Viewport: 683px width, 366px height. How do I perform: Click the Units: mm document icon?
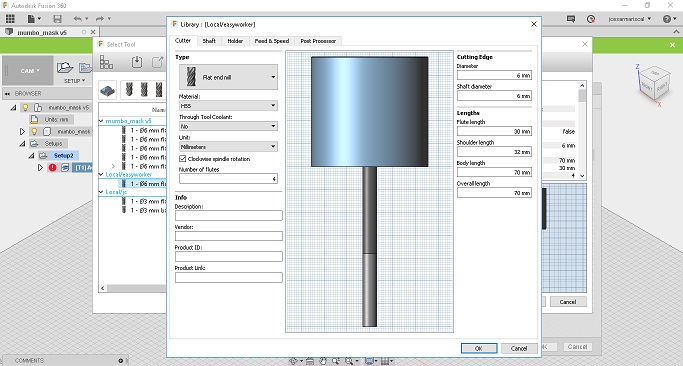[x=34, y=119]
